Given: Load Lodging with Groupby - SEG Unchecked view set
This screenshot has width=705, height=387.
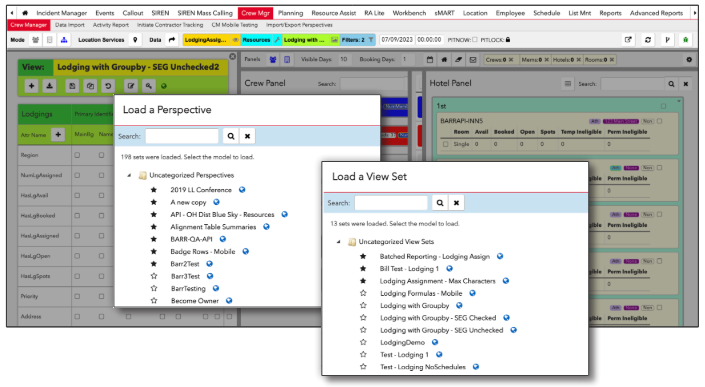Looking at the screenshot, I should [x=442, y=330].
